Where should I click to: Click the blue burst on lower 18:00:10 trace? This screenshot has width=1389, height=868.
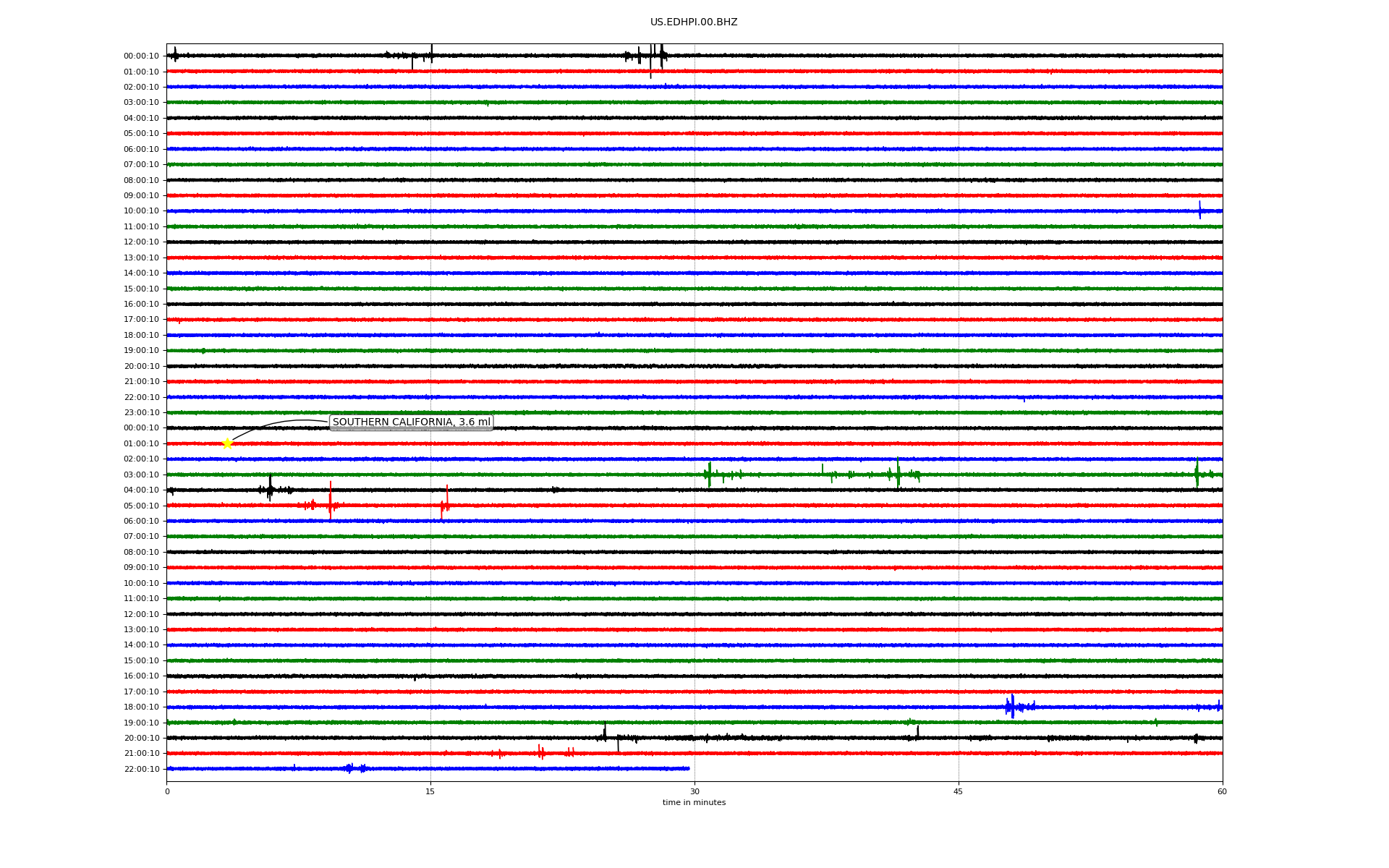pyautogui.click(x=1012, y=707)
